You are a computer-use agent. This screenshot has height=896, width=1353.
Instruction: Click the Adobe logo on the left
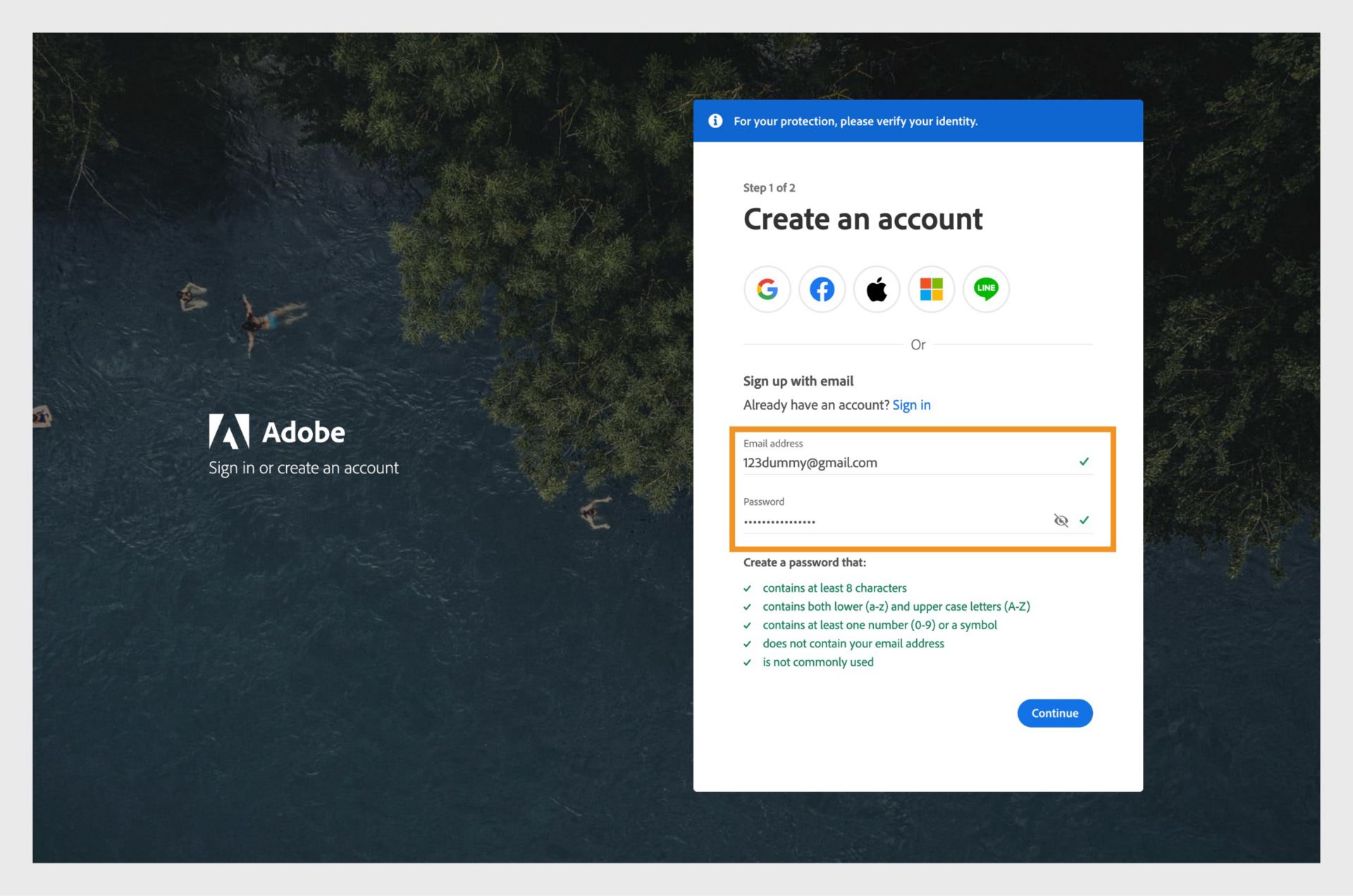[229, 431]
